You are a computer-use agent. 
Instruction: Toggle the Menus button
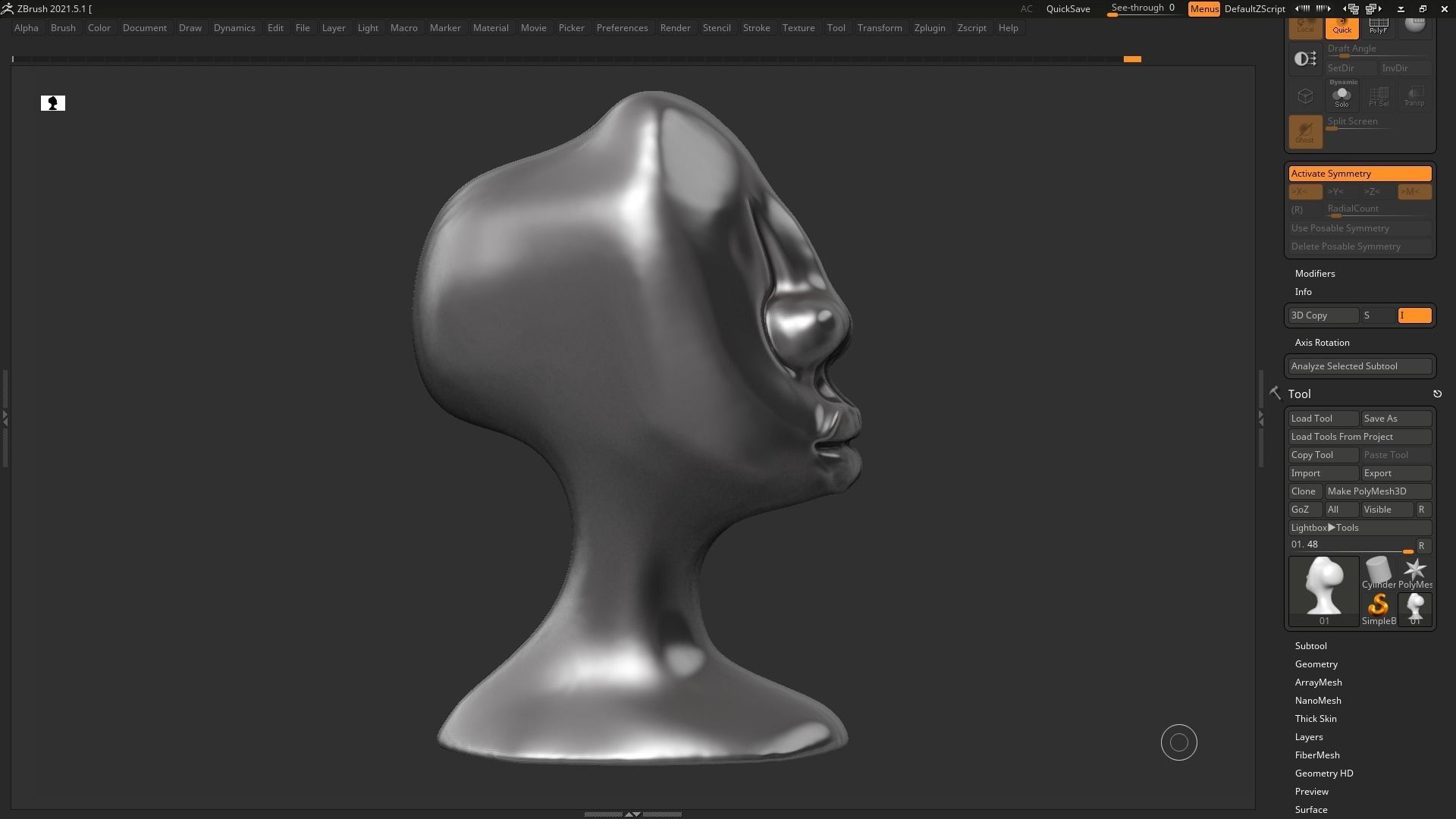coord(1204,9)
